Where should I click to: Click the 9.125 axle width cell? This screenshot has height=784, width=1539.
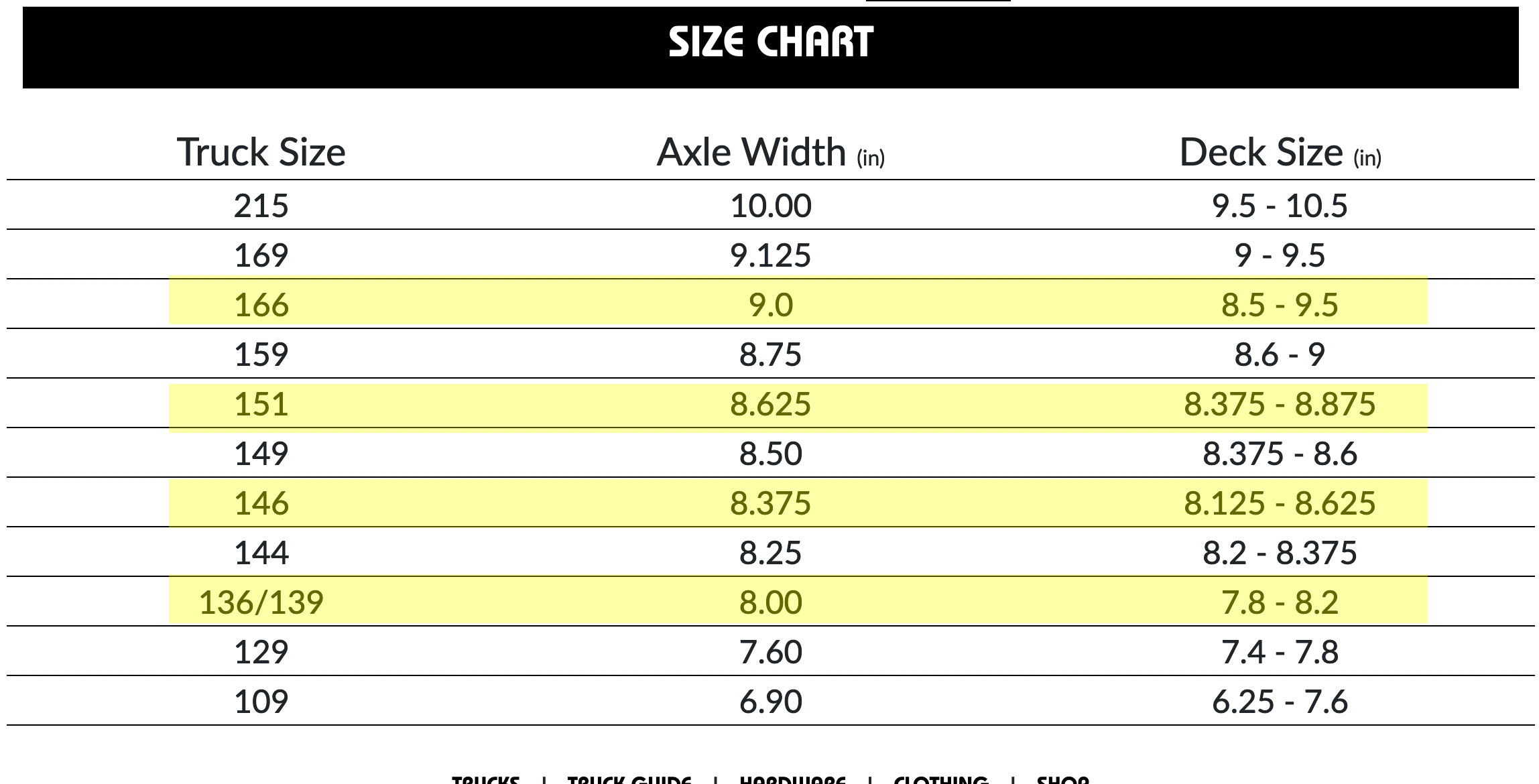coord(771,255)
